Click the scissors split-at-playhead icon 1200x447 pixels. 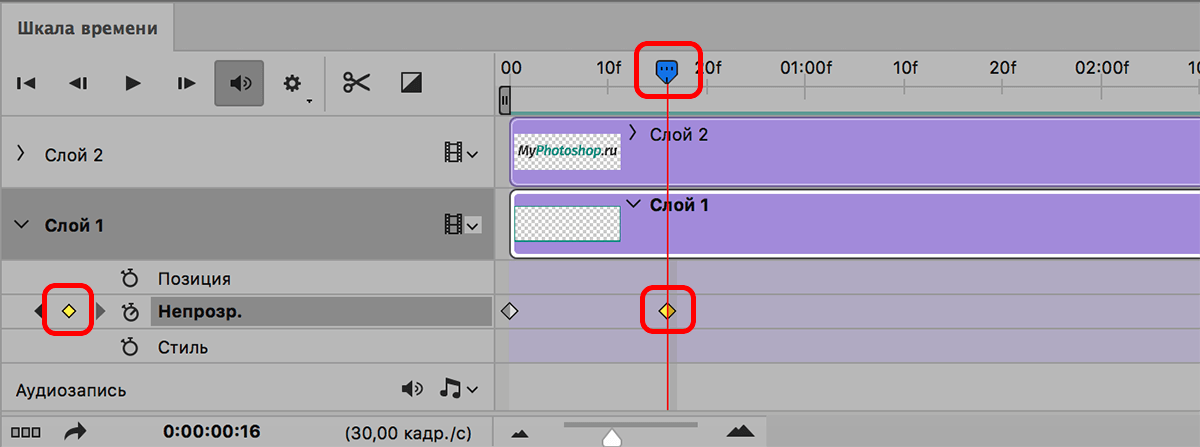pos(356,83)
